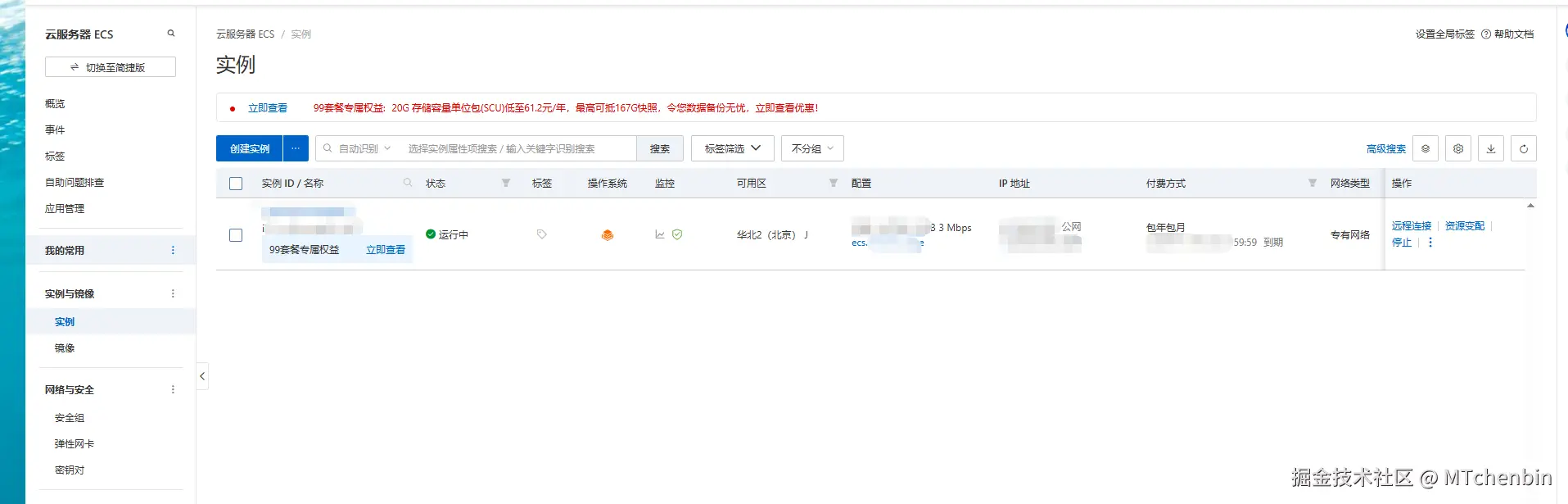Click the orange operating system icon
This screenshot has width=1568, height=504.
[x=608, y=234]
